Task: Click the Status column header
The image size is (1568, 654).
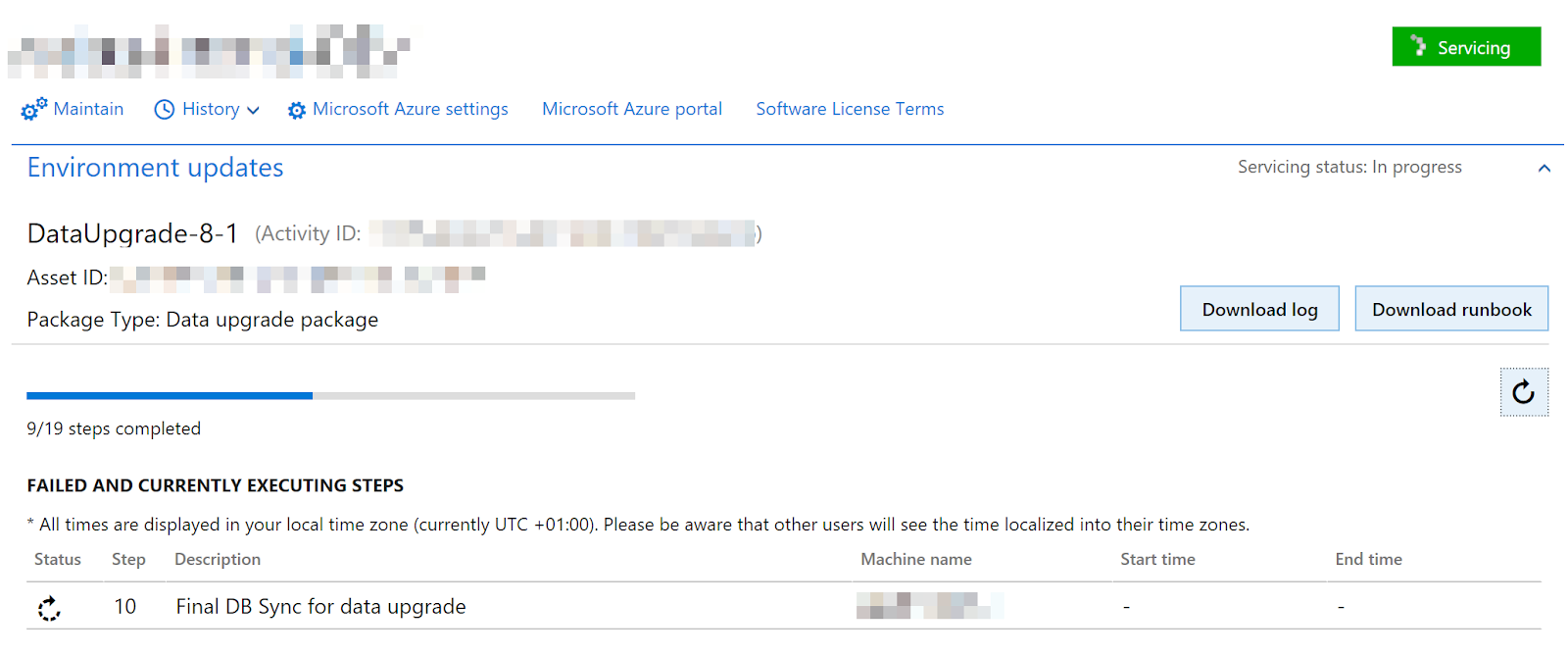Action: (58, 559)
